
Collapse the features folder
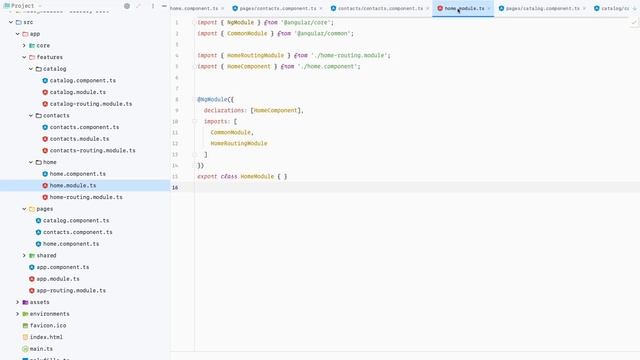(x=24, y=57)
